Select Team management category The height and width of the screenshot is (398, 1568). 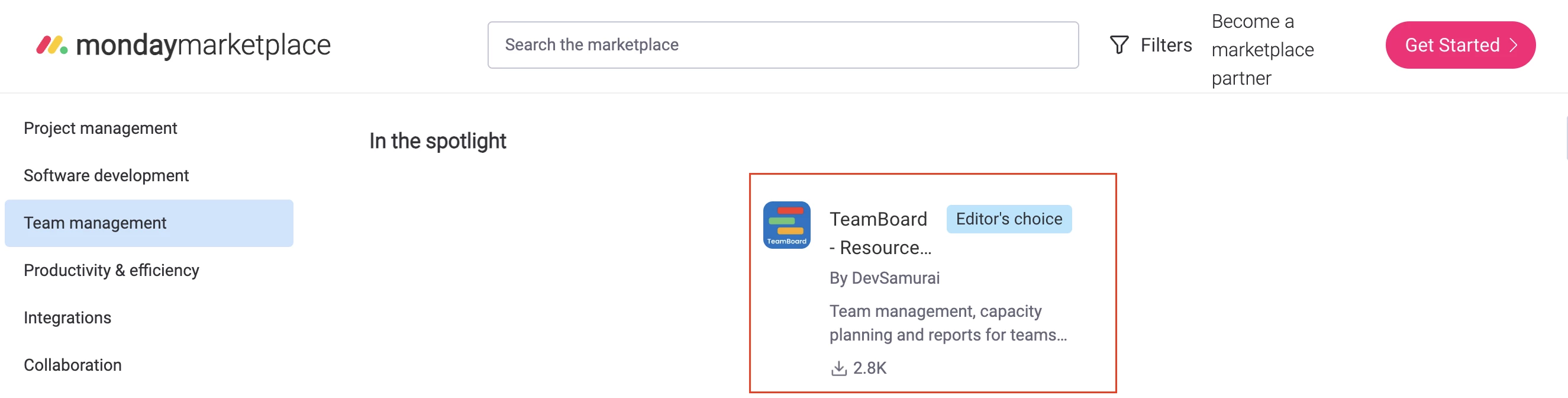click(x=149, y=223)
